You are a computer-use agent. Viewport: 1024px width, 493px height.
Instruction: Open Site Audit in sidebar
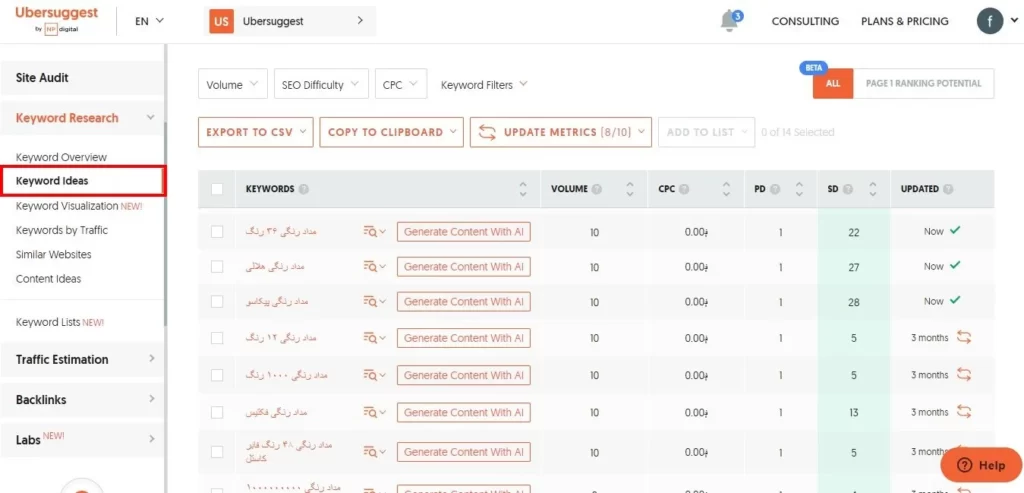click(82, 78)
